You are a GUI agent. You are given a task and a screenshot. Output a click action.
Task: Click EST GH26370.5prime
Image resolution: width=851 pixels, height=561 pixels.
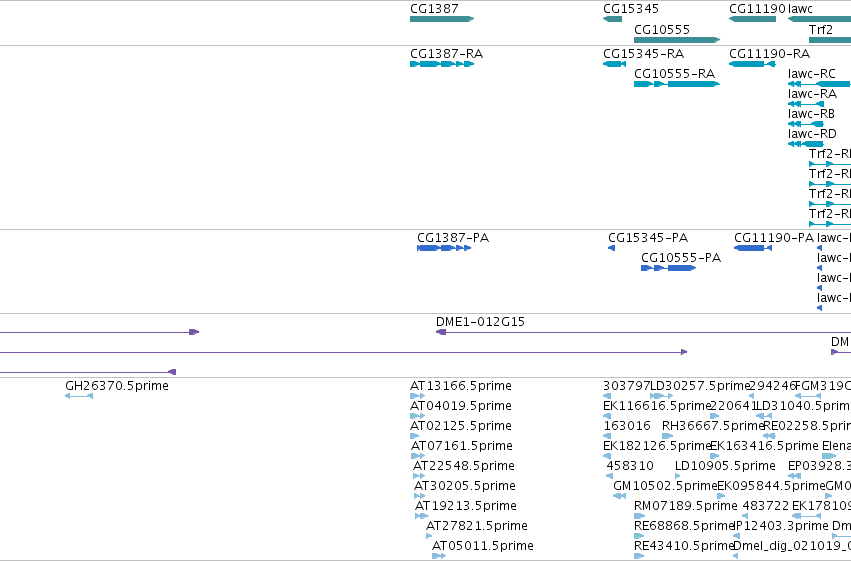[117, 386]
